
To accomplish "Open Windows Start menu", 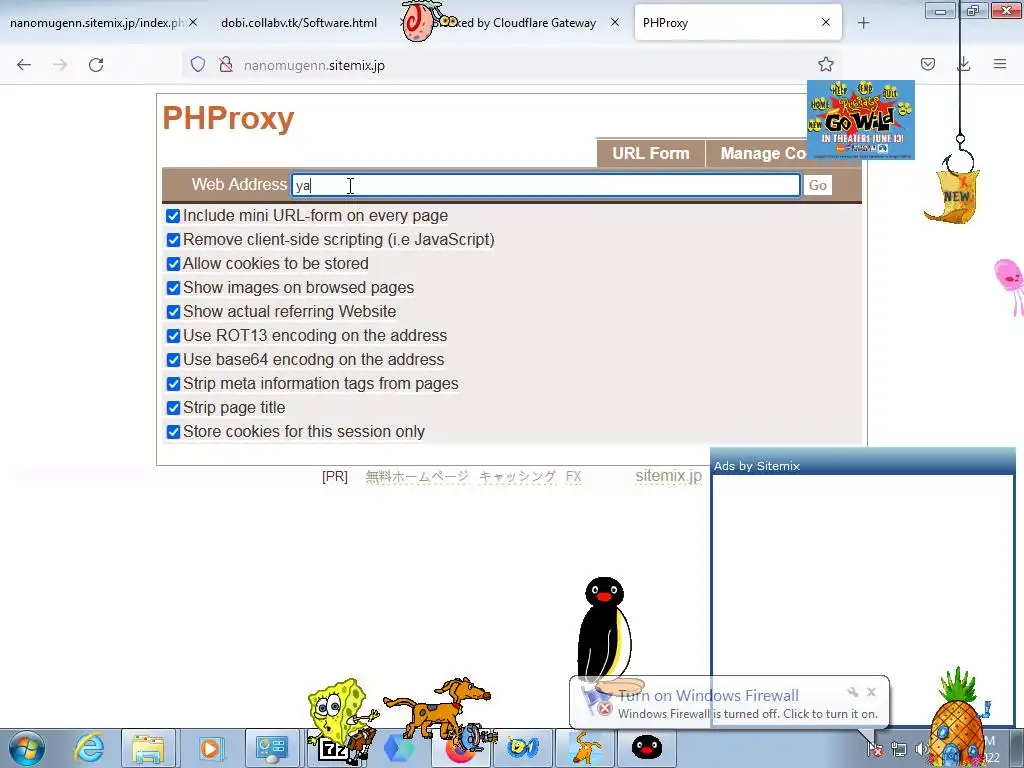I will (27, 748).
